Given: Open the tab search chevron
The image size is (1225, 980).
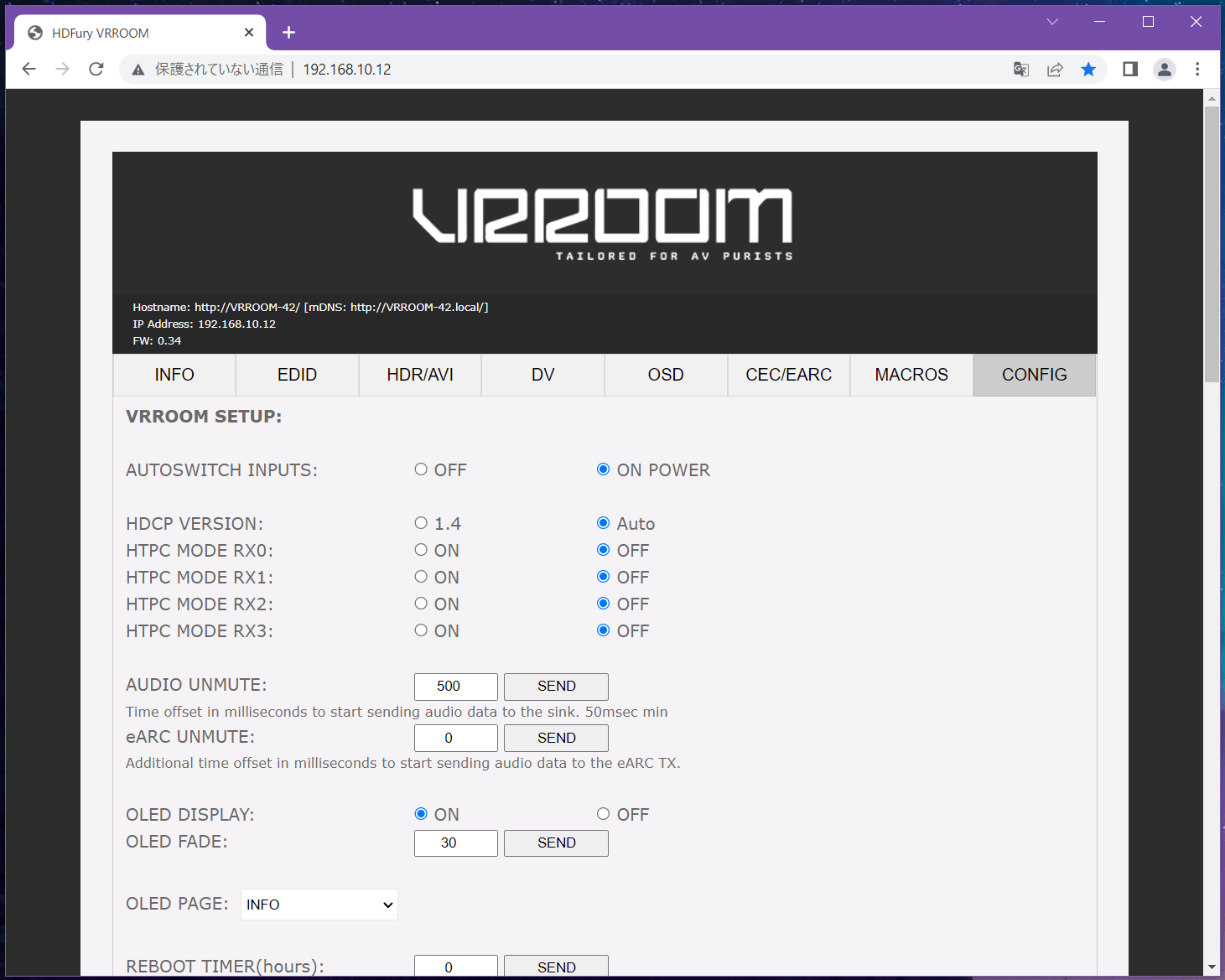Looking at the screenshot, I should (1052, 22).
